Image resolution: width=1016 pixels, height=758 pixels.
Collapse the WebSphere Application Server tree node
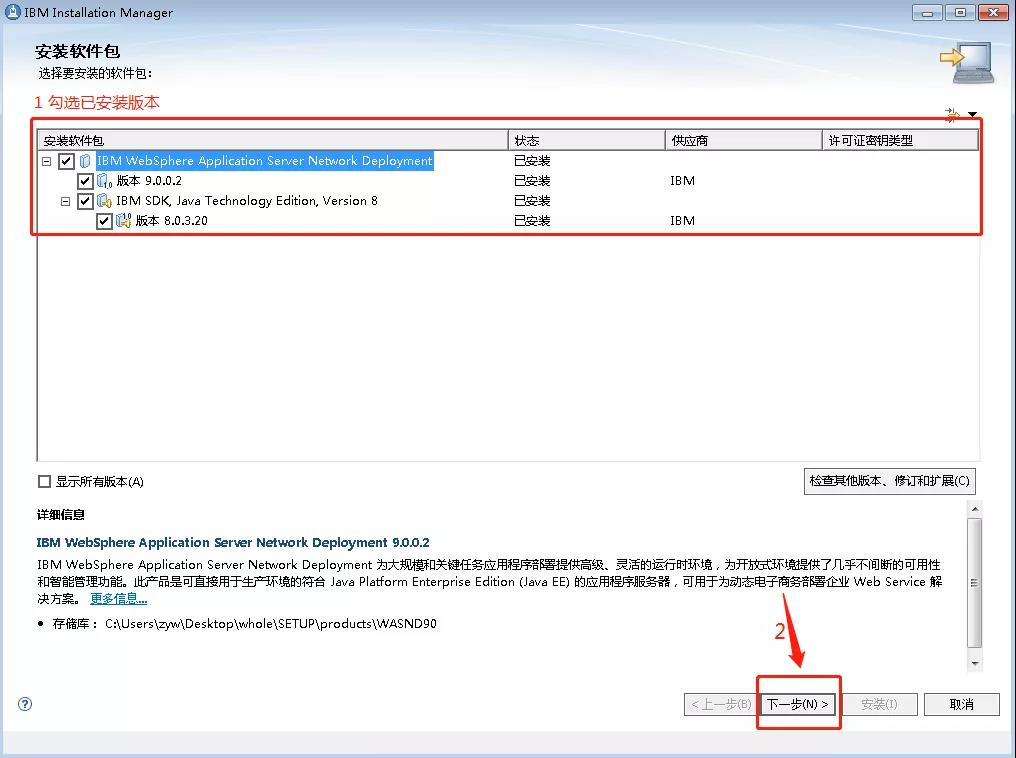click(47, 161)
